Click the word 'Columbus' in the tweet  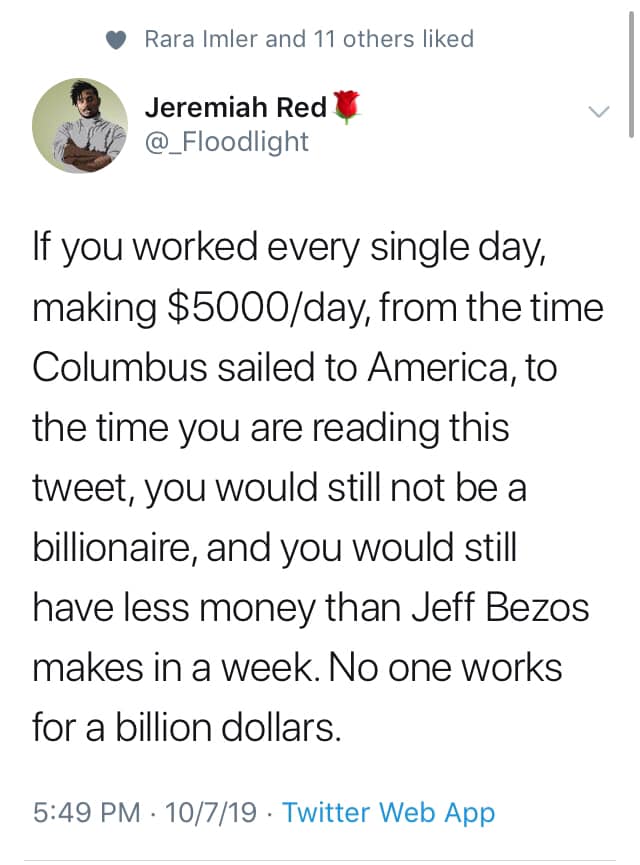[120, 367]
